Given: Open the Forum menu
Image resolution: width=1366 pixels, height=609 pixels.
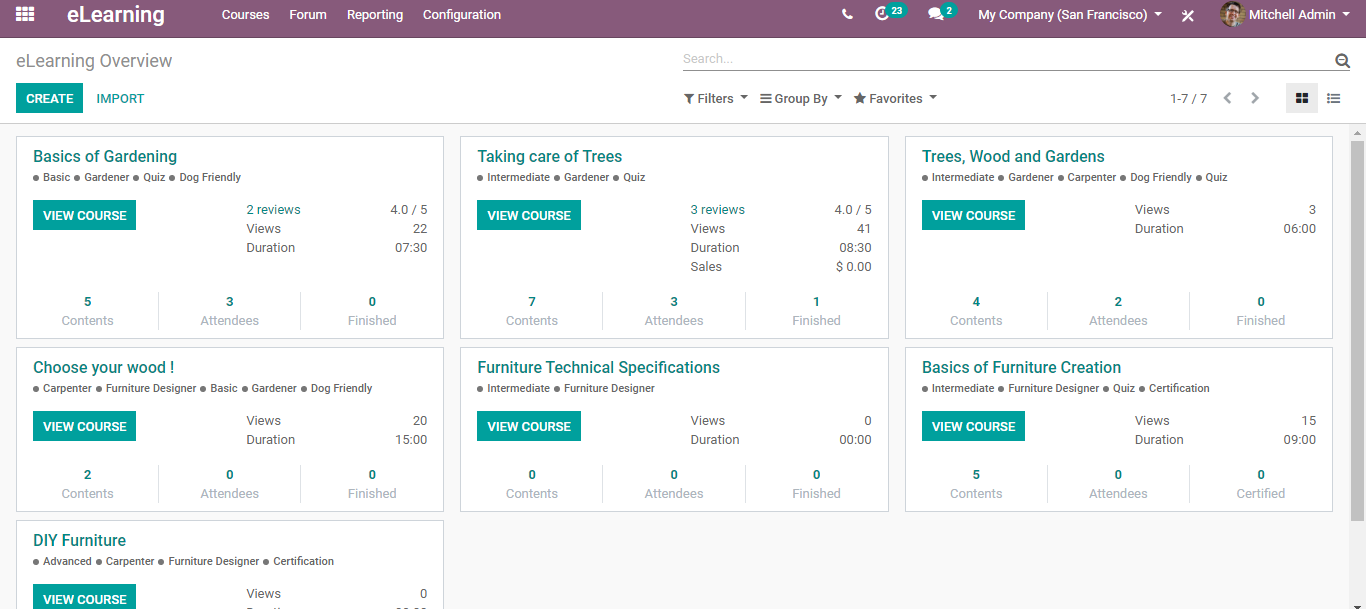Looking at the screenshot, I should click(x=308, y=15).
